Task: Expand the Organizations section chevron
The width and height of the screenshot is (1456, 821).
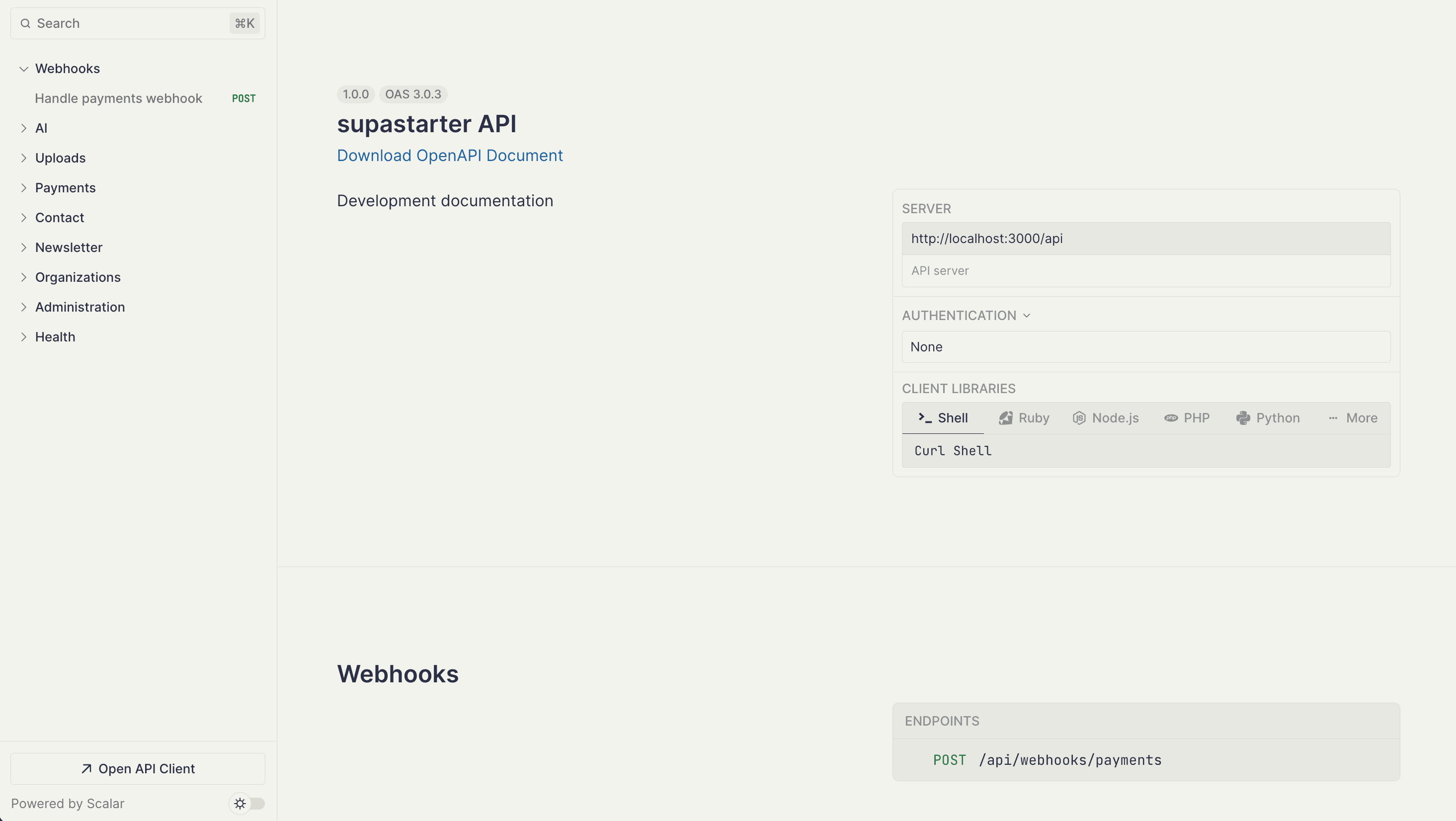Action: (x=24, y=277)
